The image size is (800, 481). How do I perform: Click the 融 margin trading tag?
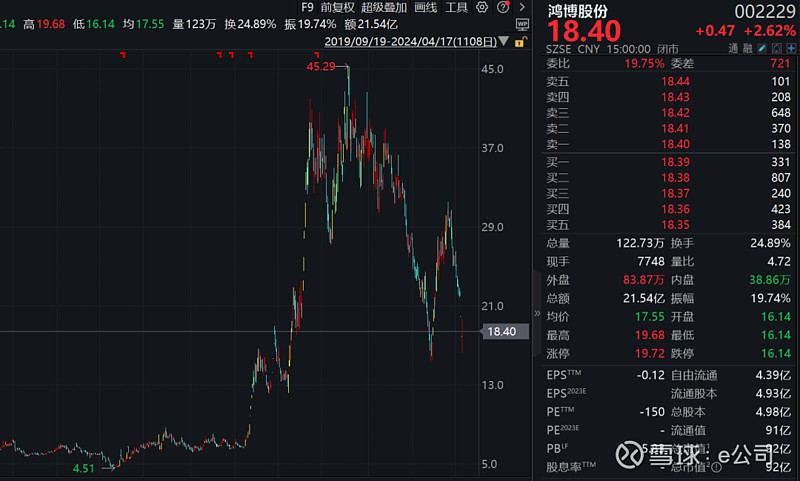point(747,48)
